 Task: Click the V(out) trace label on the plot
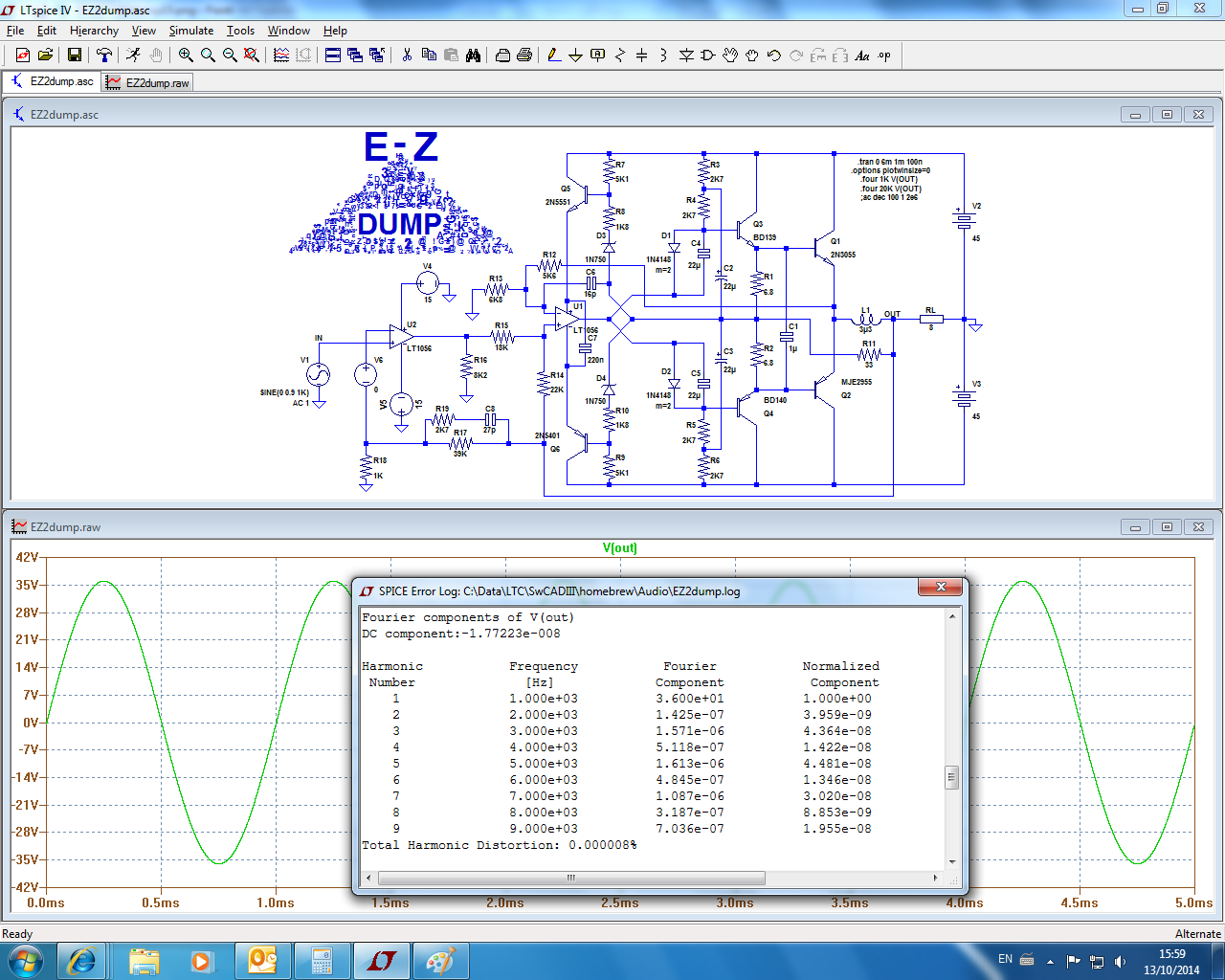(x=620, y=548)
